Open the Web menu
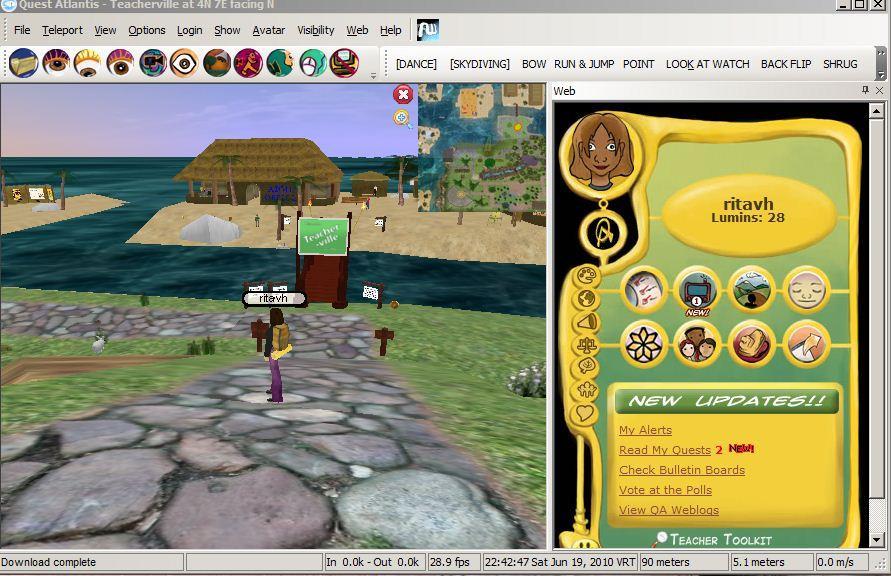 pos(357,30)
